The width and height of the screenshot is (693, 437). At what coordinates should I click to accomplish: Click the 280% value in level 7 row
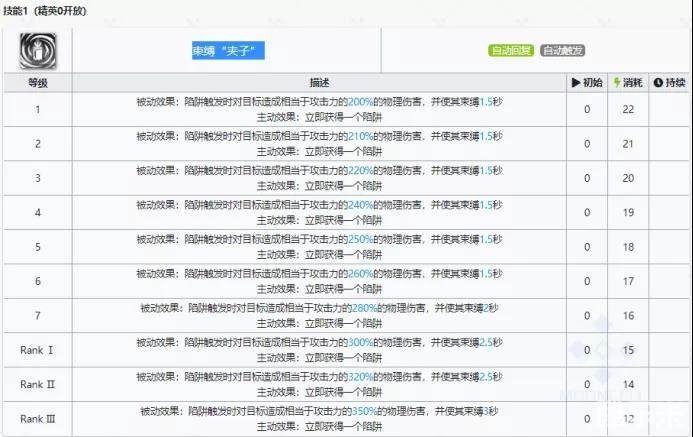coord(366,307)
